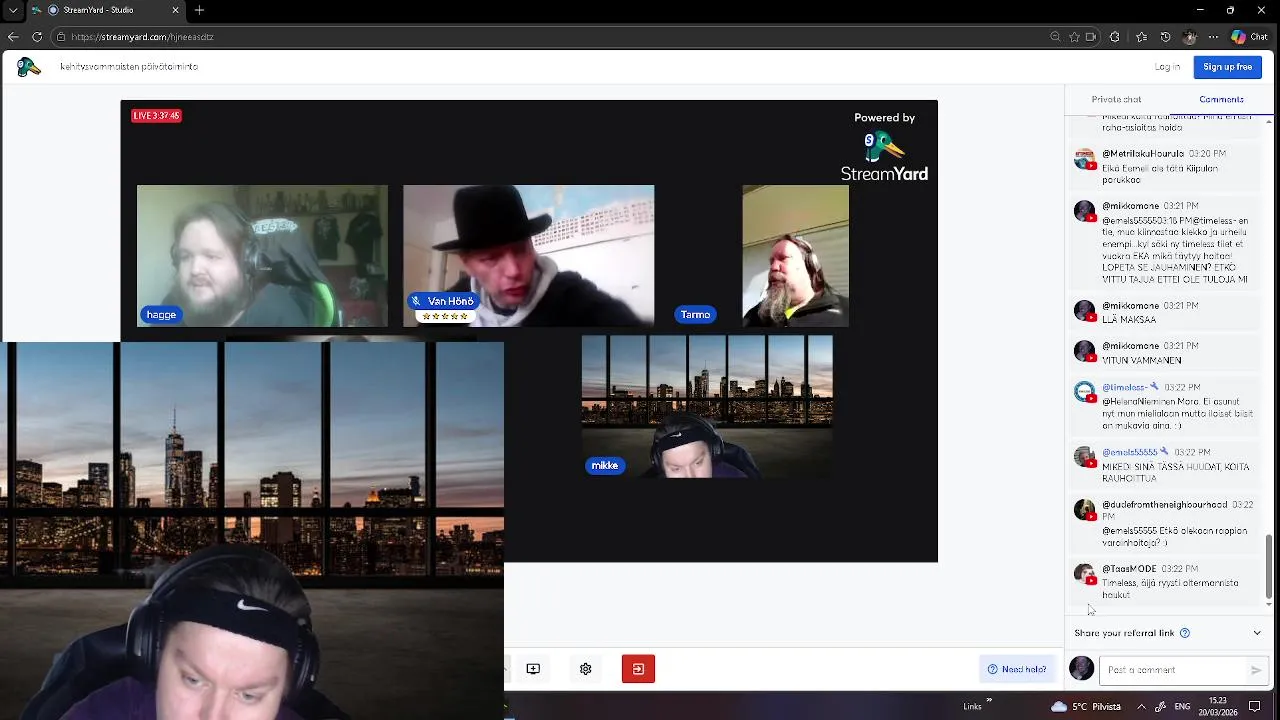This screenshot has height=720, width=1280.
Task: Open the tab search dropdown arrow
Action: click(x=13, y=10)
